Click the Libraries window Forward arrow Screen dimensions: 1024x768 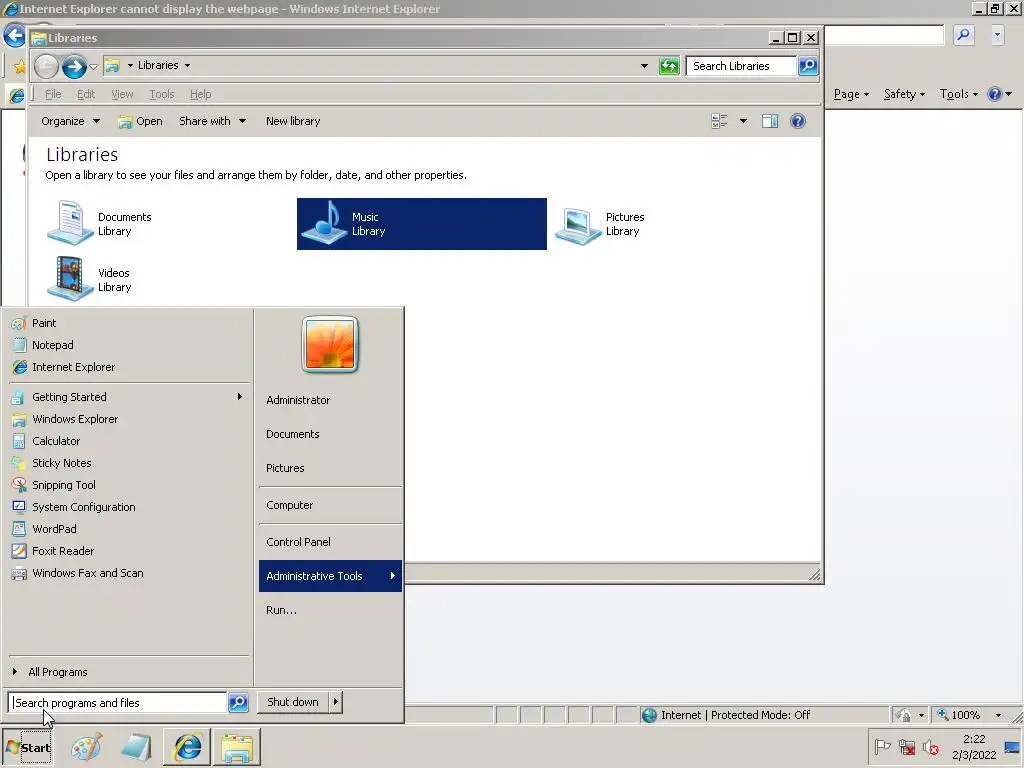74,66
